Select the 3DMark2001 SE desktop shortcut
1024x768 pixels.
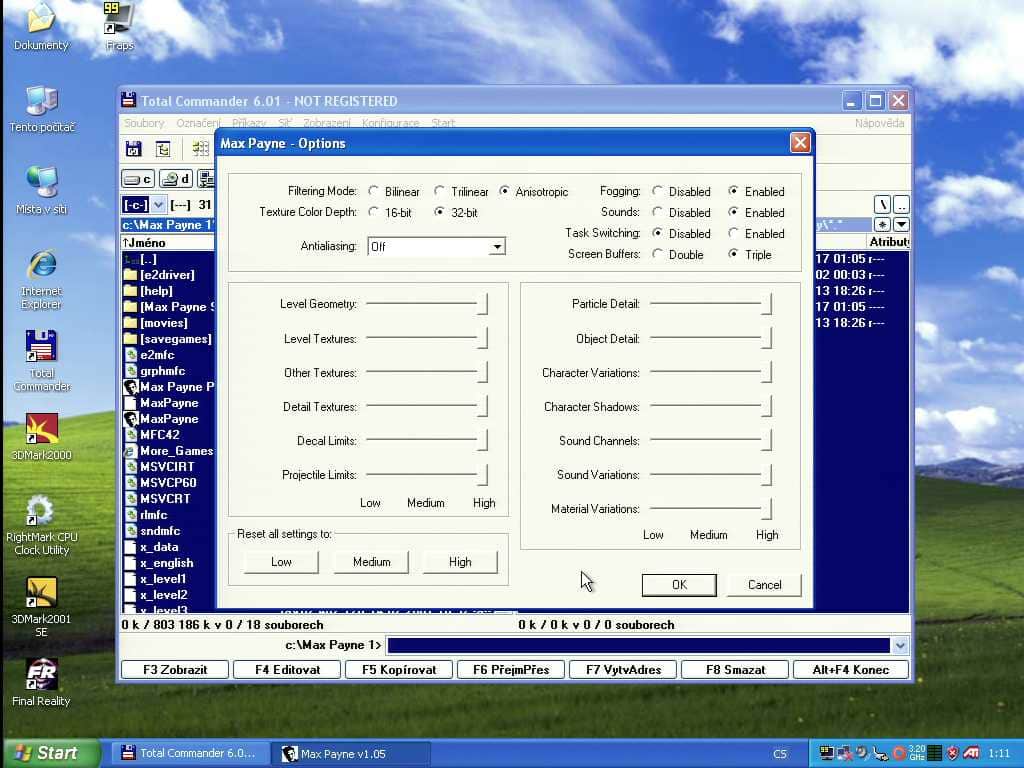point(42,607)
